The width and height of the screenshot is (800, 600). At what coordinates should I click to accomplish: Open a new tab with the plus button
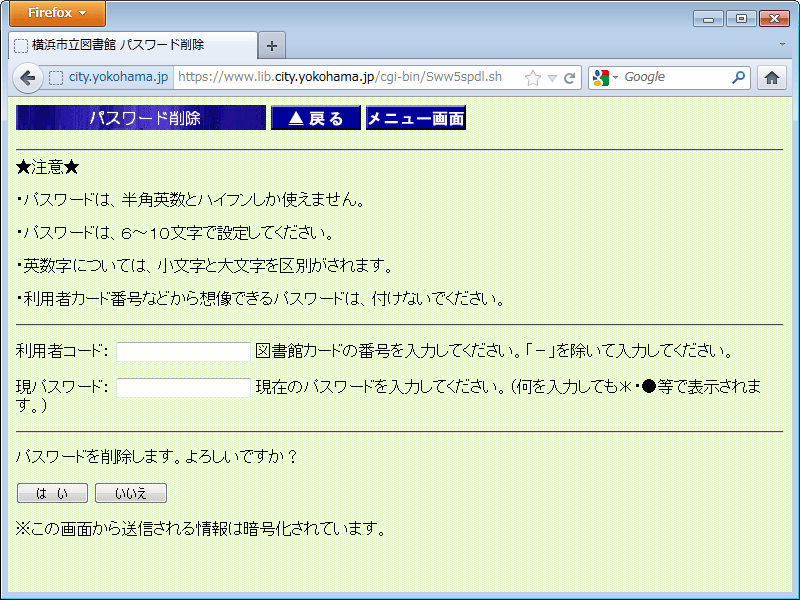pos(272,46)
